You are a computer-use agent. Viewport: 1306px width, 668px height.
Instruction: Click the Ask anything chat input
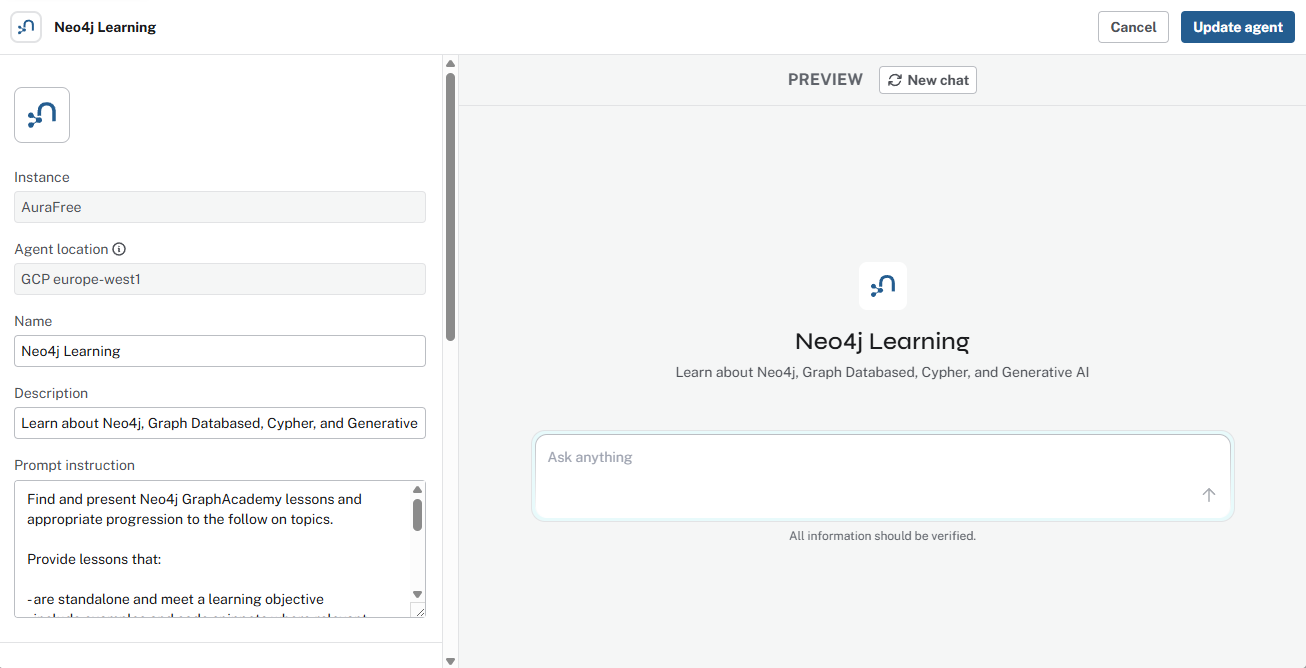(883, 477)
